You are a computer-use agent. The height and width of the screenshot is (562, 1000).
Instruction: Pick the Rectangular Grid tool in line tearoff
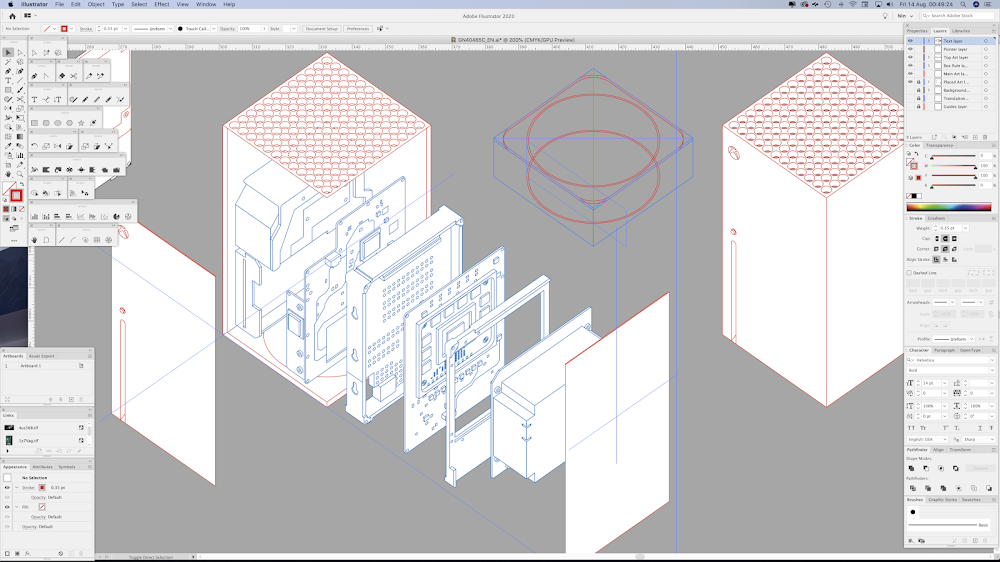click(97, 240)
